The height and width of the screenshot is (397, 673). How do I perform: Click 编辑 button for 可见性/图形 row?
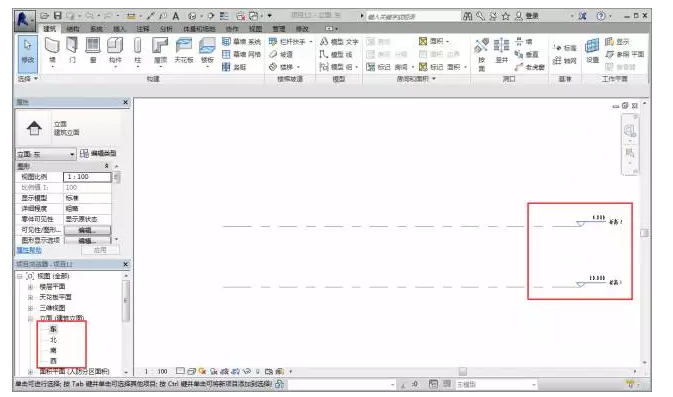87,230
